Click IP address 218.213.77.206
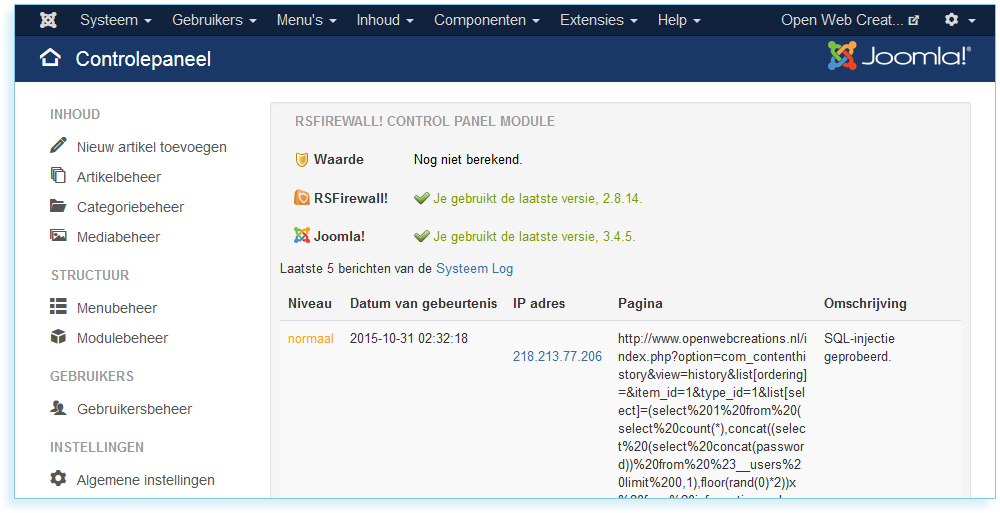The image size is (1000, 513). coord(557,357)
